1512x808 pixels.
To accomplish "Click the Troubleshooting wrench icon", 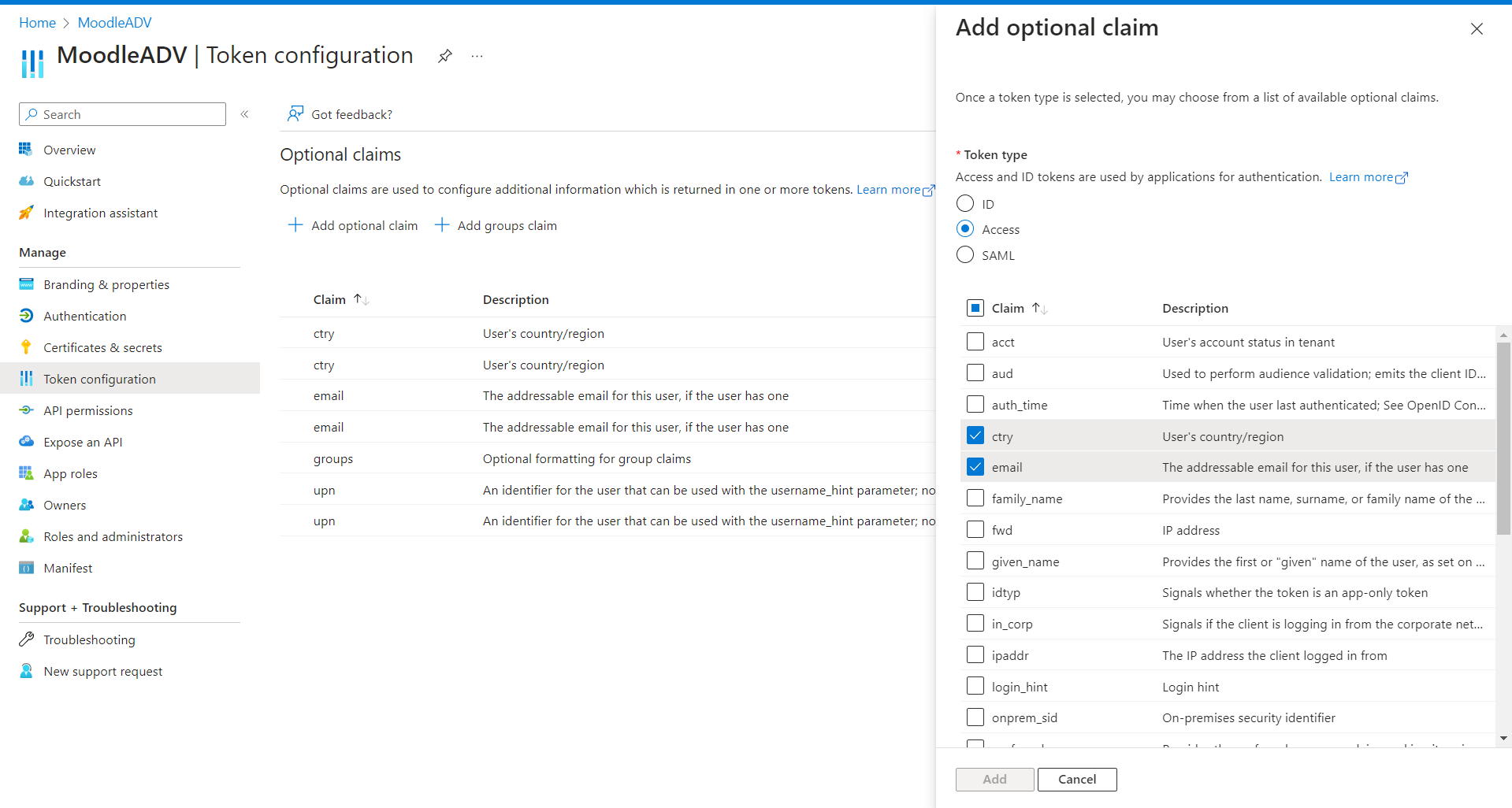I will [26, 639].
